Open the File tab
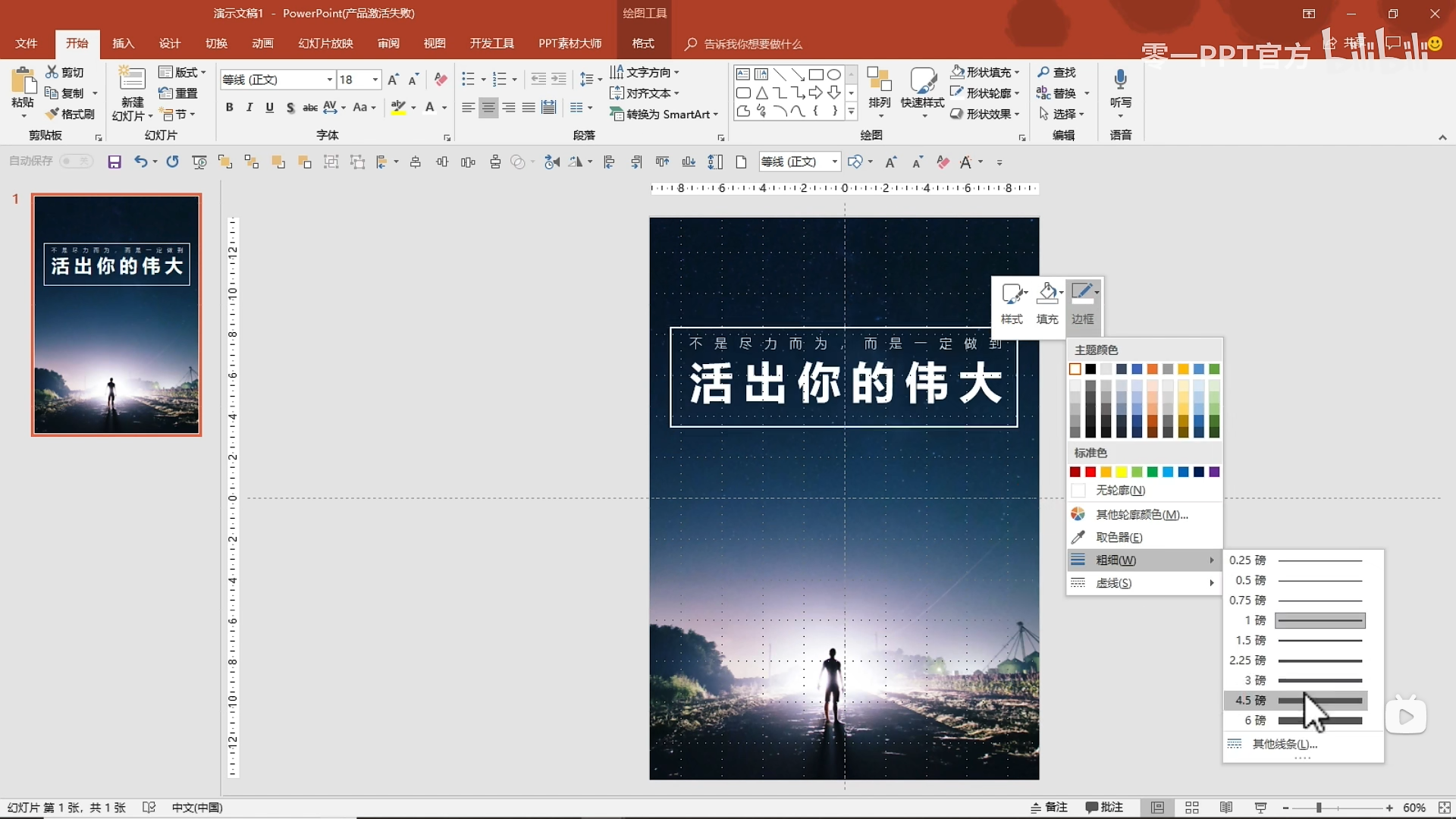This screenshot has height=819, width=1456. coord(26,43)
